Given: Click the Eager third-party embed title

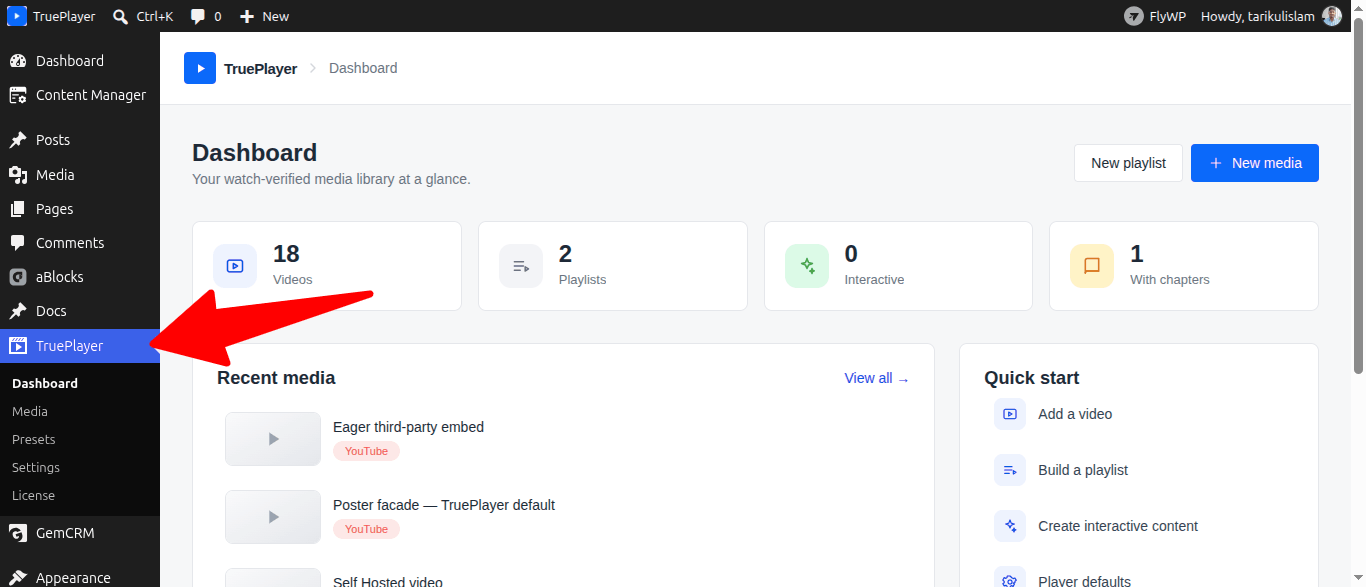Looking at the screenshot, I should 408,427.
